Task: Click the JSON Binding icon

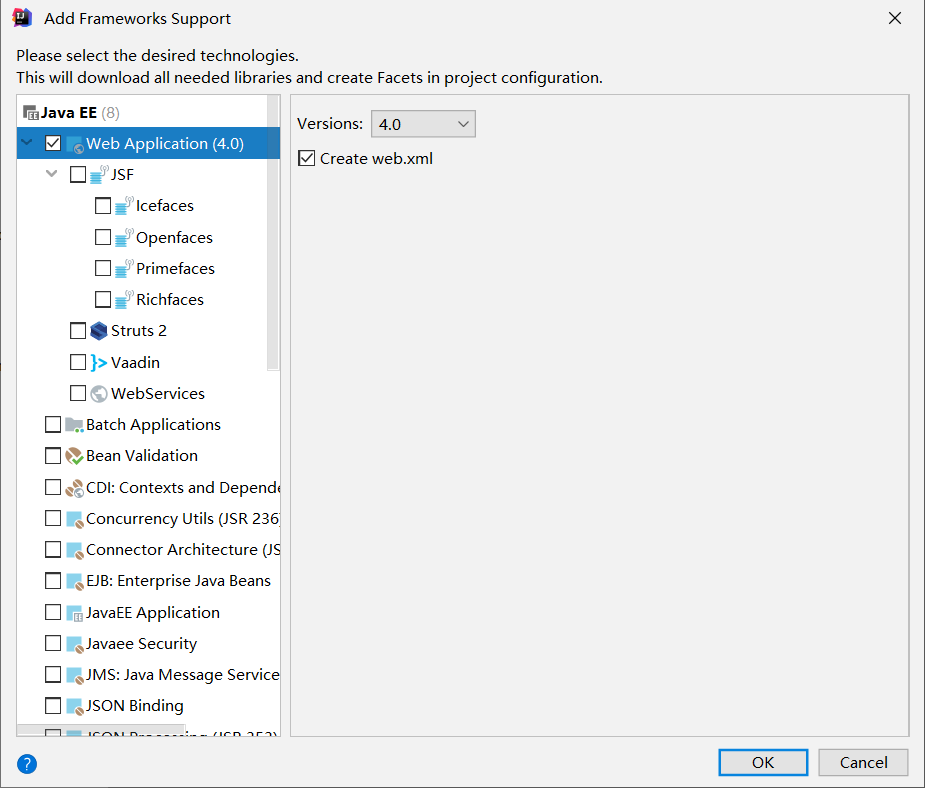Action: (74, 707)
